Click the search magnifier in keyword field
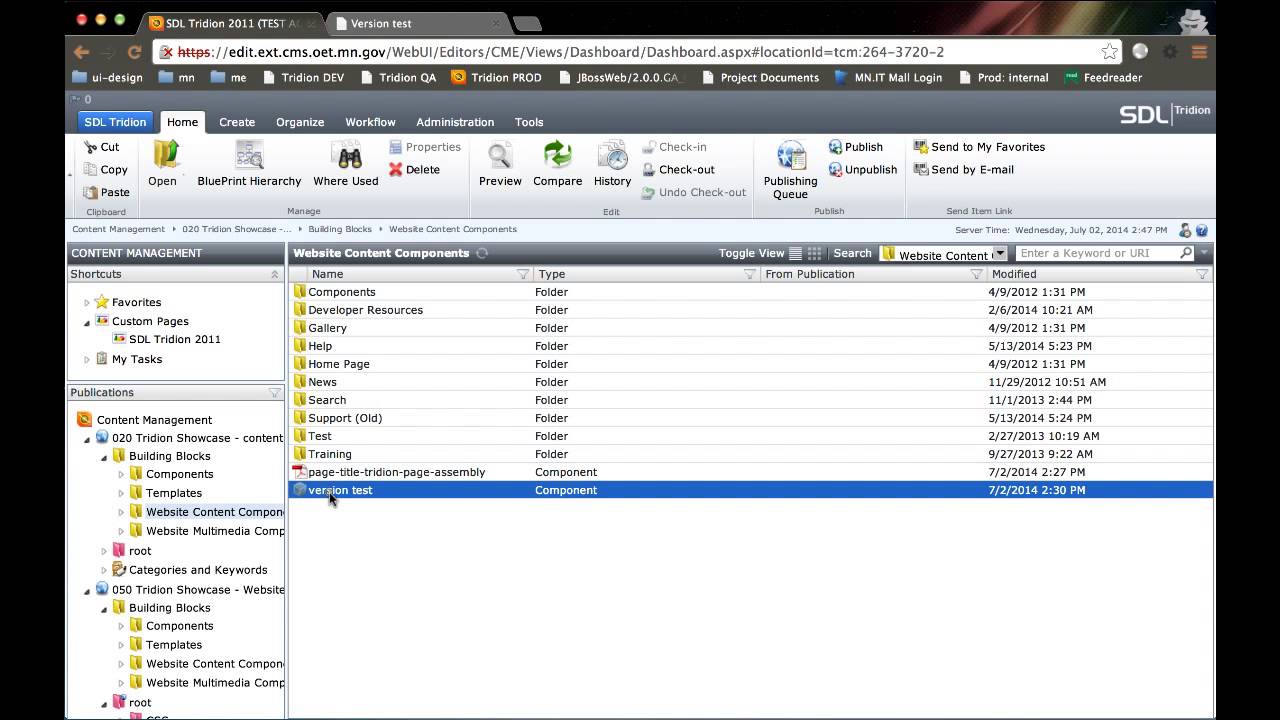This screenshot has width=1280, height=720. click(1186, 253)
